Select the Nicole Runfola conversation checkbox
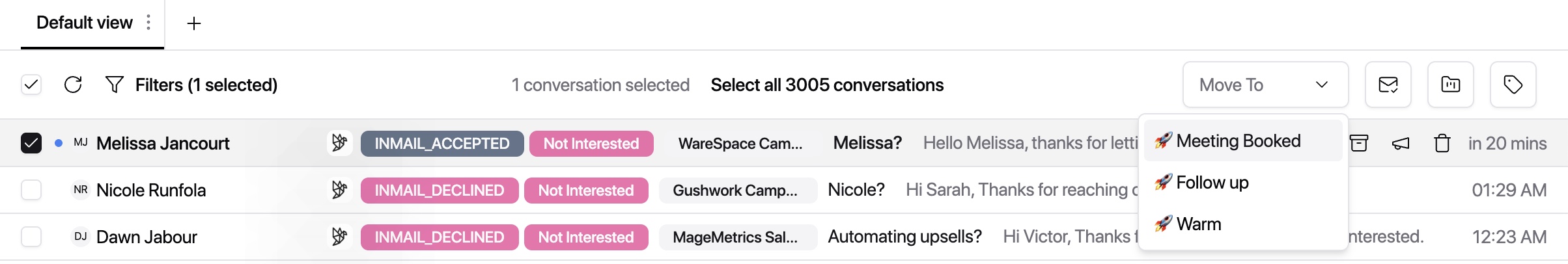Viewport: 1568px width, 264px height. pyautogui.click(x=31, y=190)
